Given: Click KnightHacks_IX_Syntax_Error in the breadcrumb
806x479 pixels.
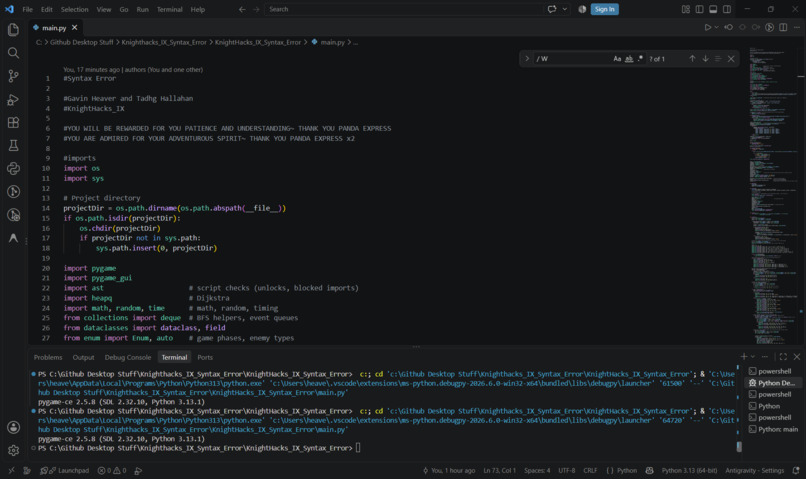Looking at the screenshot, I should click(x=258, y=42).
